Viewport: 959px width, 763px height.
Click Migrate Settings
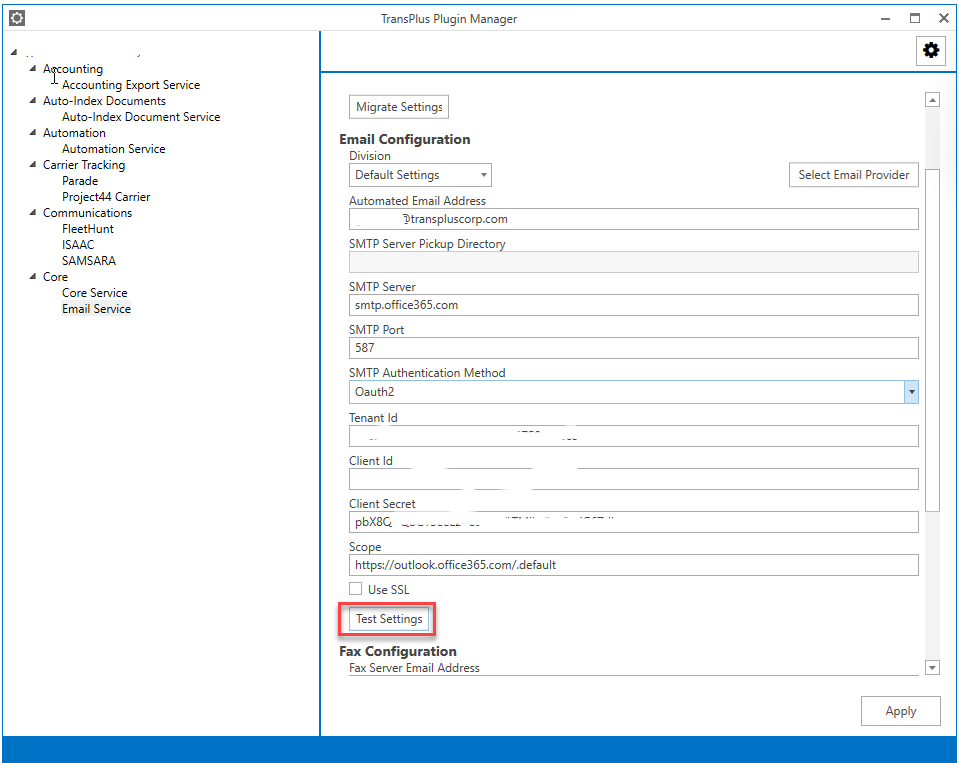coord(398,106)
